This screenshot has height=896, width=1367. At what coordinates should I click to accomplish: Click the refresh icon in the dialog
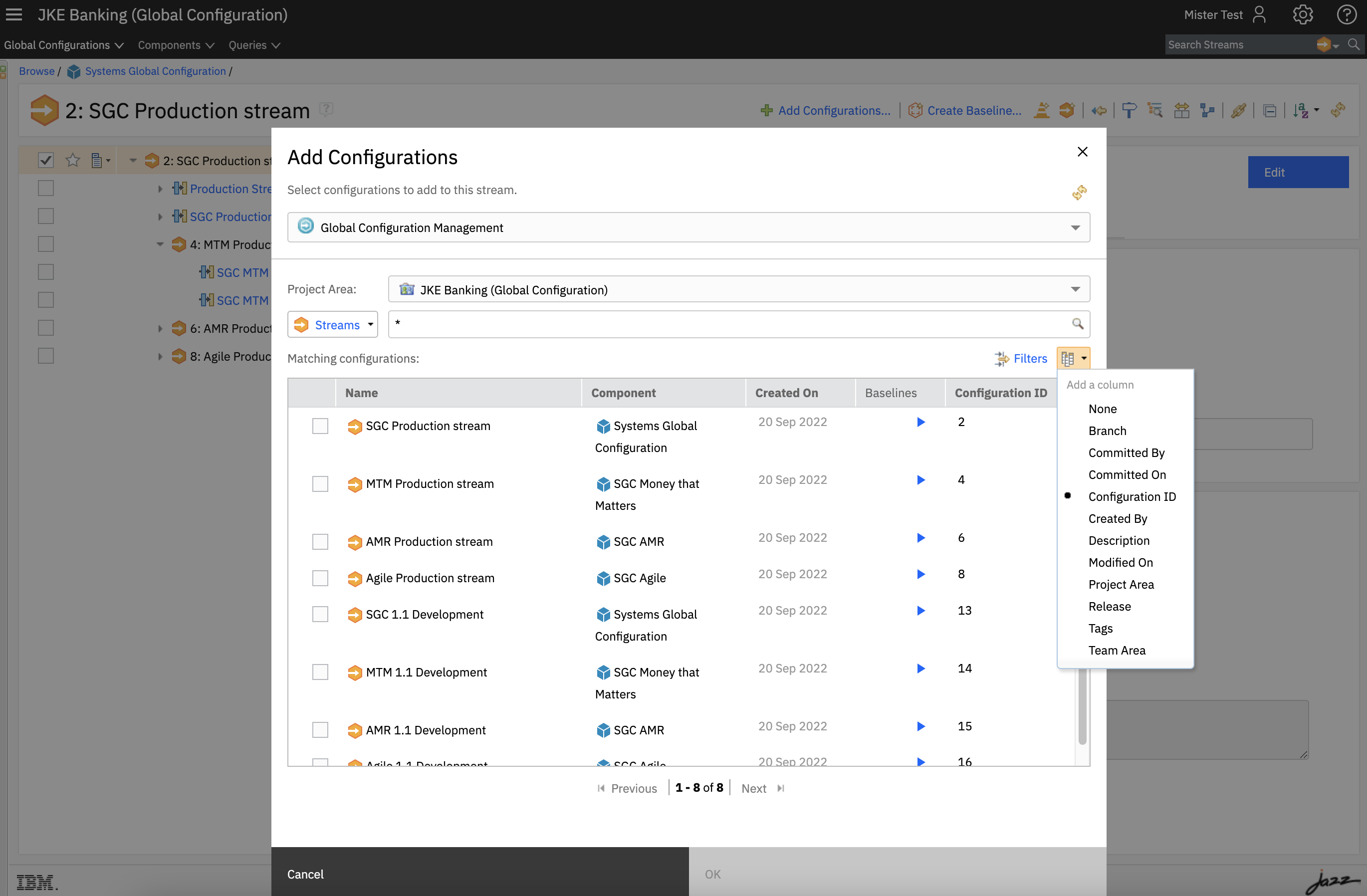click(1079, 192)
